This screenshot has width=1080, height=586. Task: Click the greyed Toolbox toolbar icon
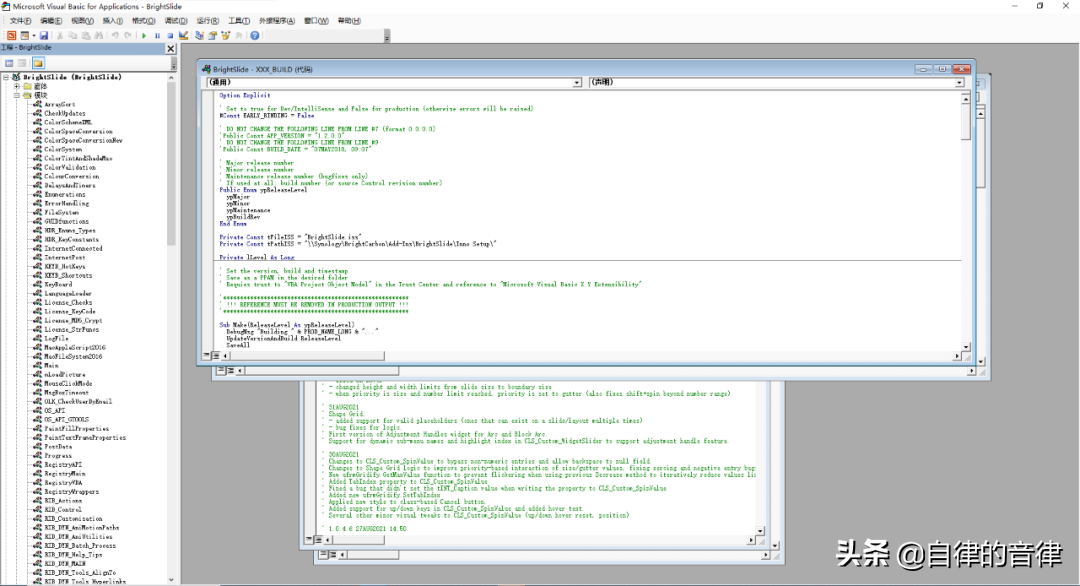point(238,36)
